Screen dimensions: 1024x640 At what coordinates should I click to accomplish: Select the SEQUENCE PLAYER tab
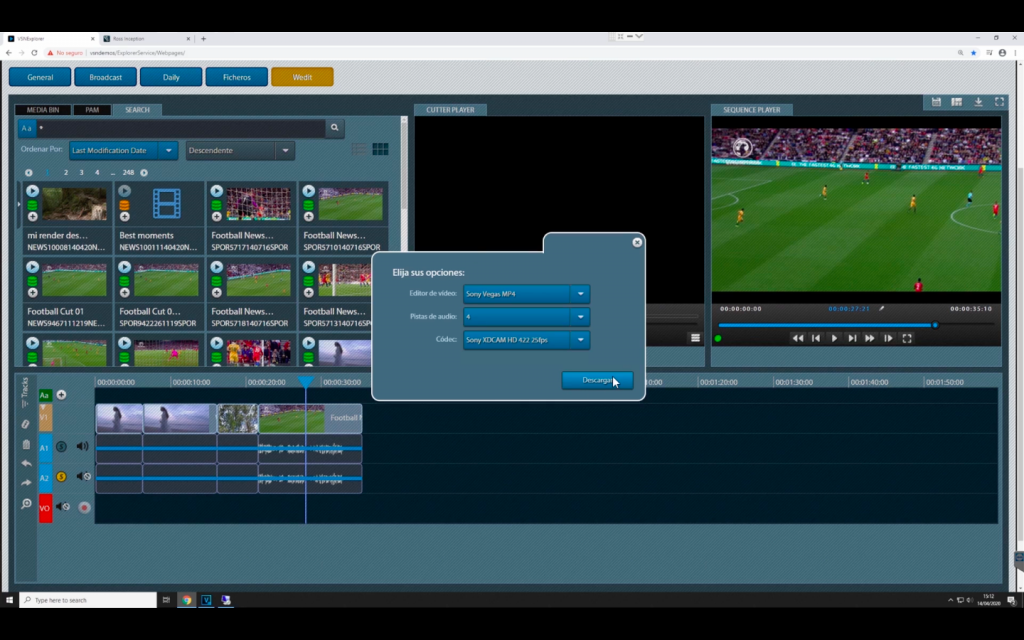point(752,110)
